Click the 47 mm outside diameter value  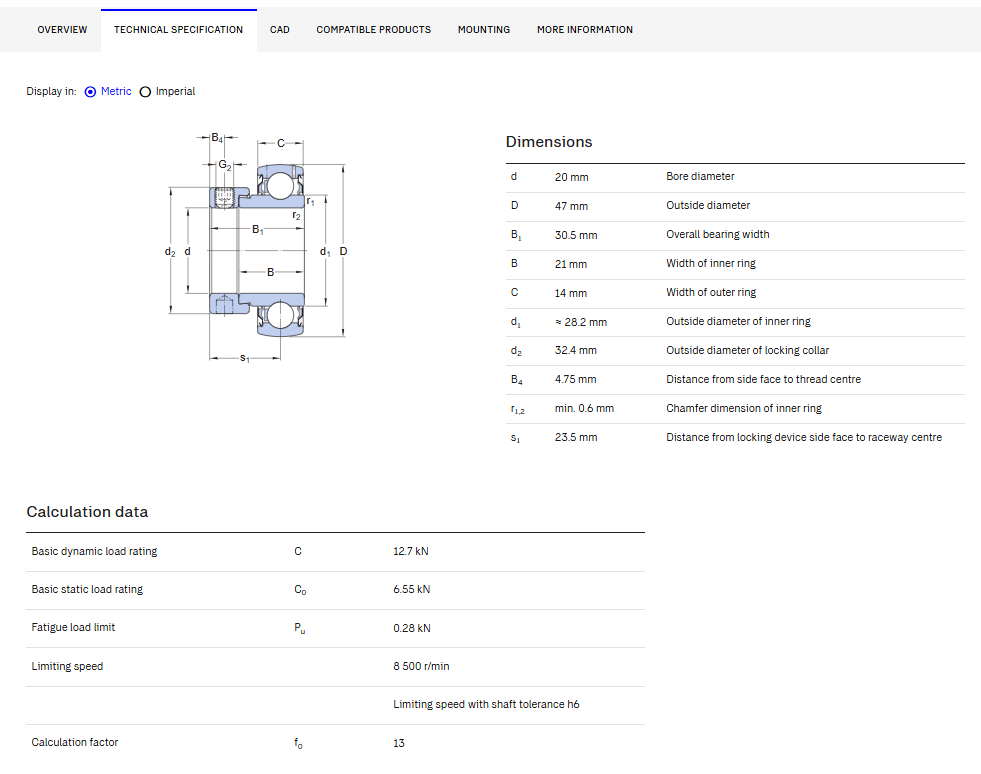click(x=571, y=206)
